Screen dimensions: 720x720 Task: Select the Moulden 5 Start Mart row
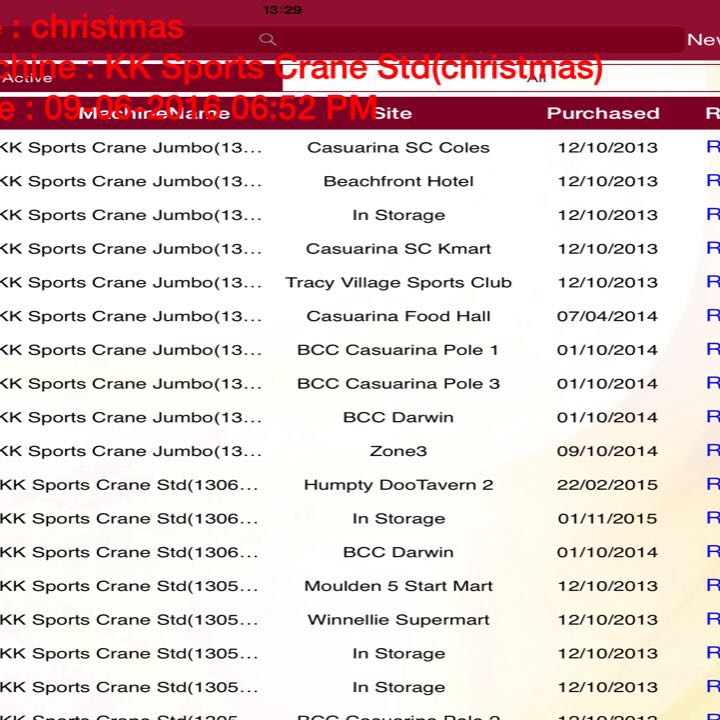click(x=398, y=586)
